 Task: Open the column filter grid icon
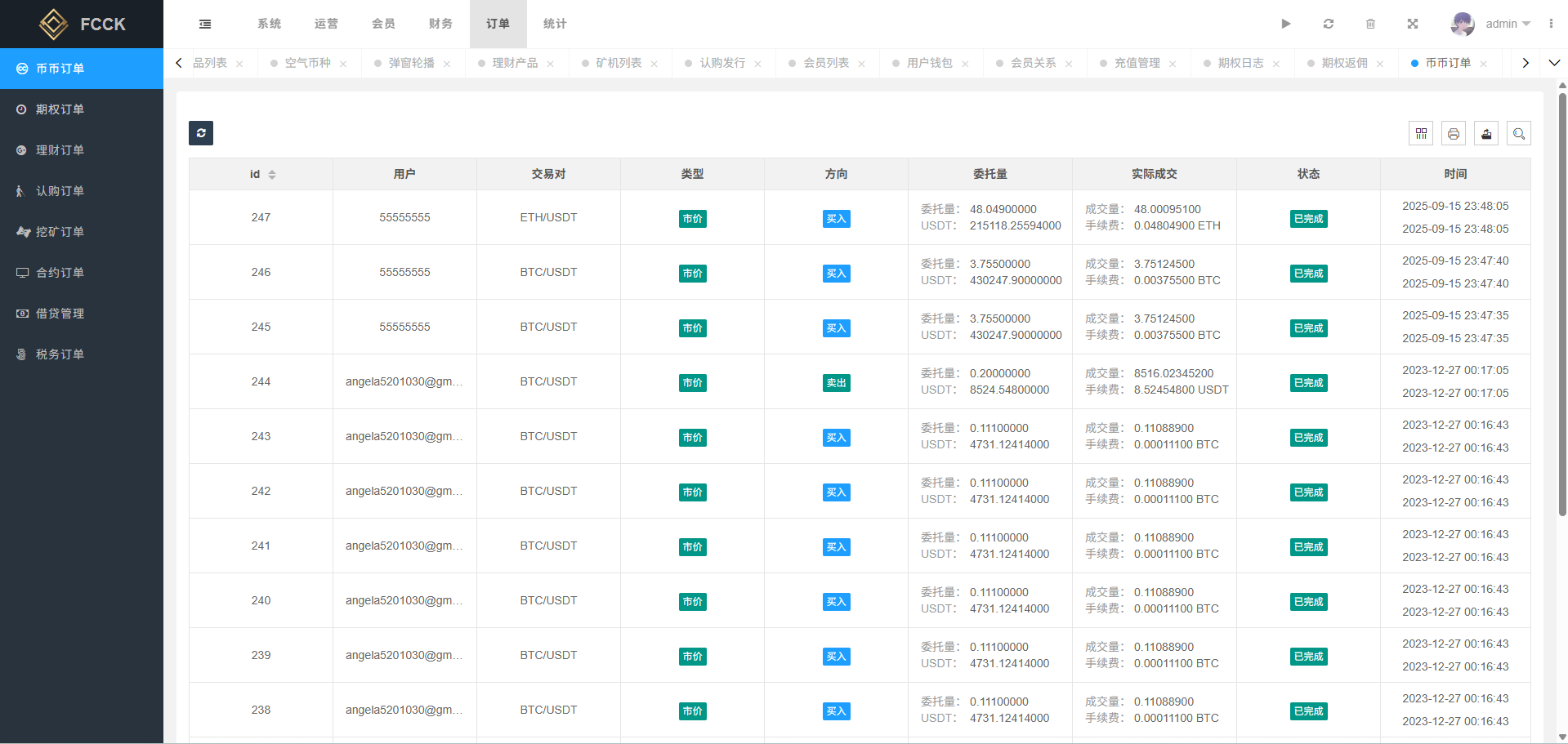click(x=1421, y=134)
